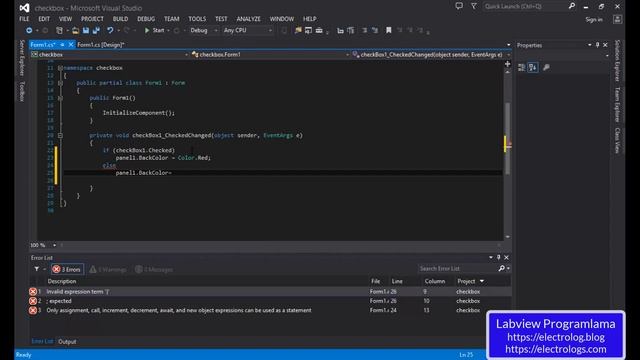Image resolution: width=640 pixels, height=360 pixels.
Task: Toggle the 3 Errors filter
Action: coord(67,269)
